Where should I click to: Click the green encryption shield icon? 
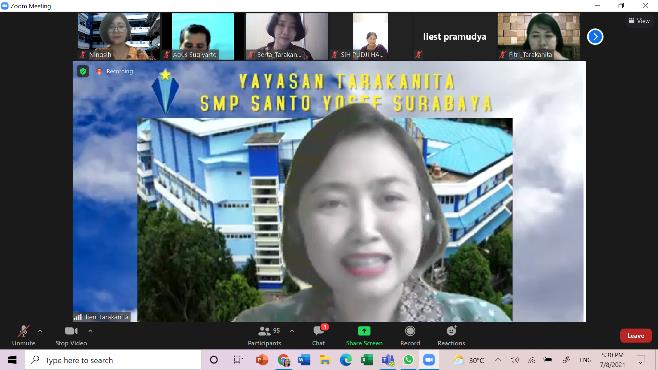(x=83, y=71)
